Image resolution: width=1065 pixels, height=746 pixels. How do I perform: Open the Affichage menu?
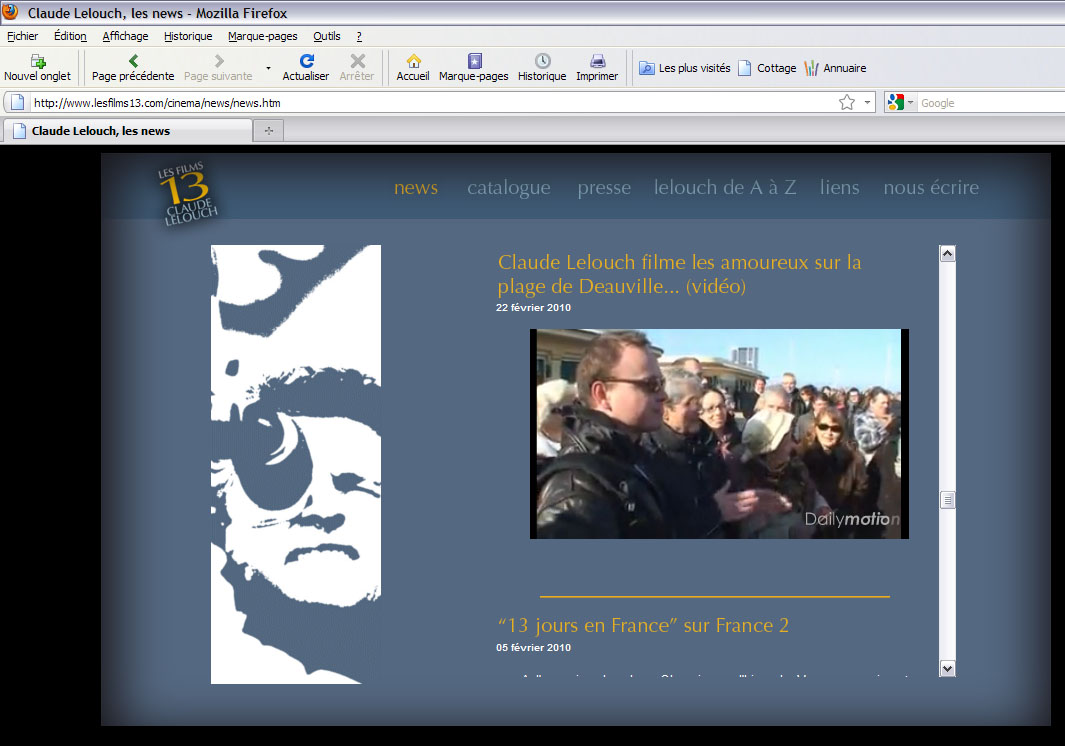[x=125, y=36]
